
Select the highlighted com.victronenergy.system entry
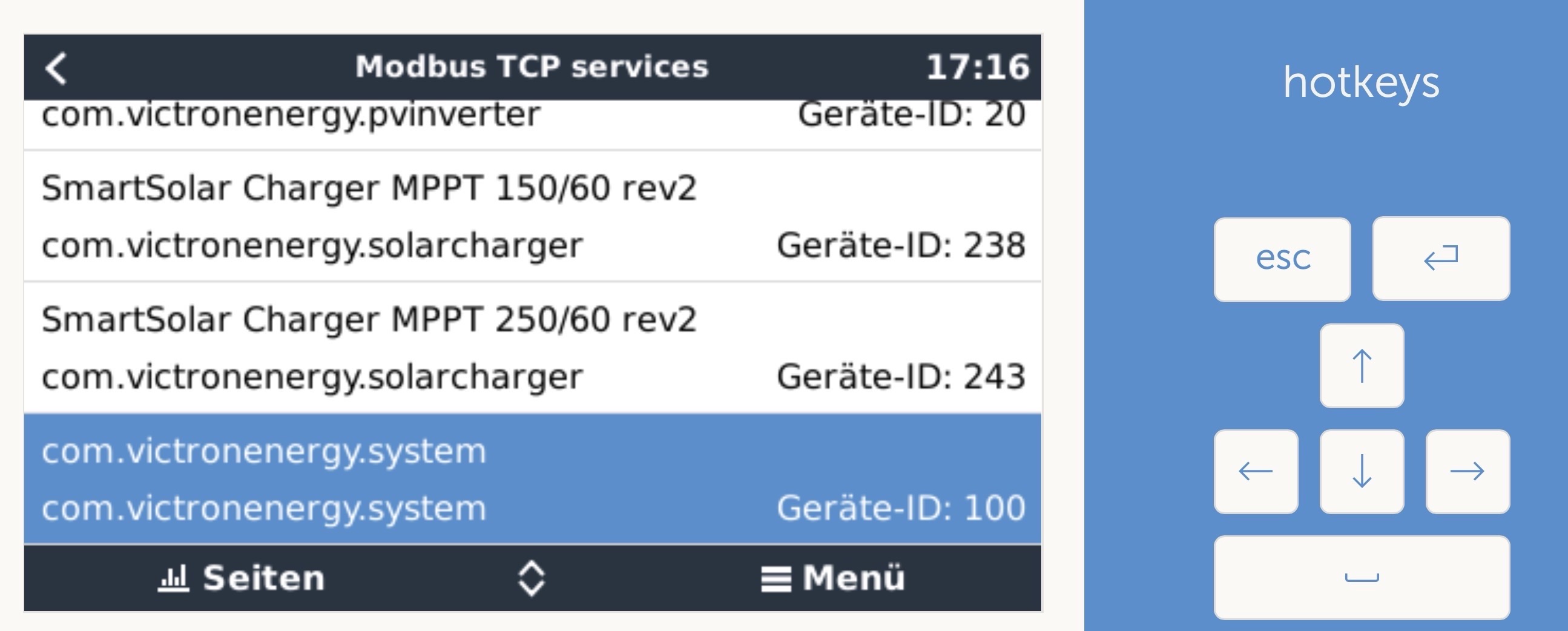click(532, 479)
